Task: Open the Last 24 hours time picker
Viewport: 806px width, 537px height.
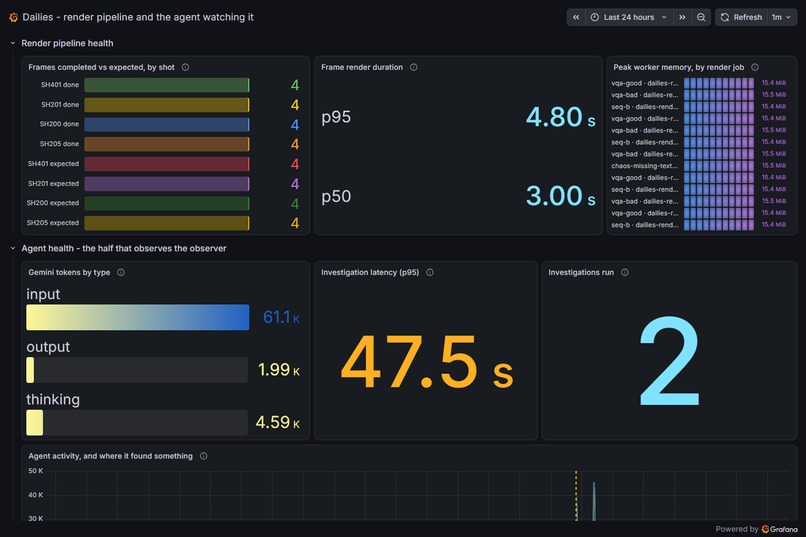Action: (x=629, y=17)
